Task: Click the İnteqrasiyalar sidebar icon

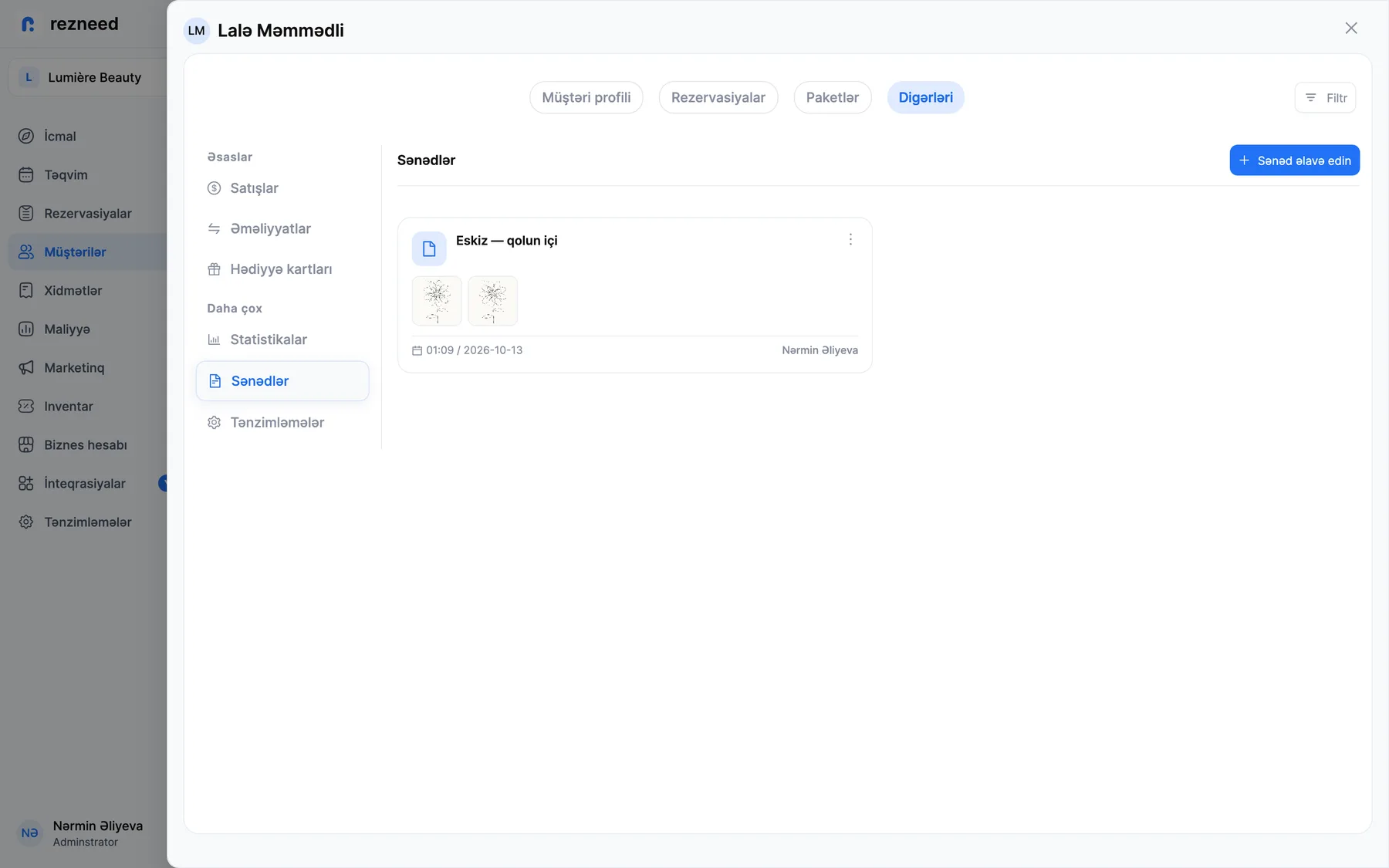Action: pyautogui.click(x=26, y=483)
